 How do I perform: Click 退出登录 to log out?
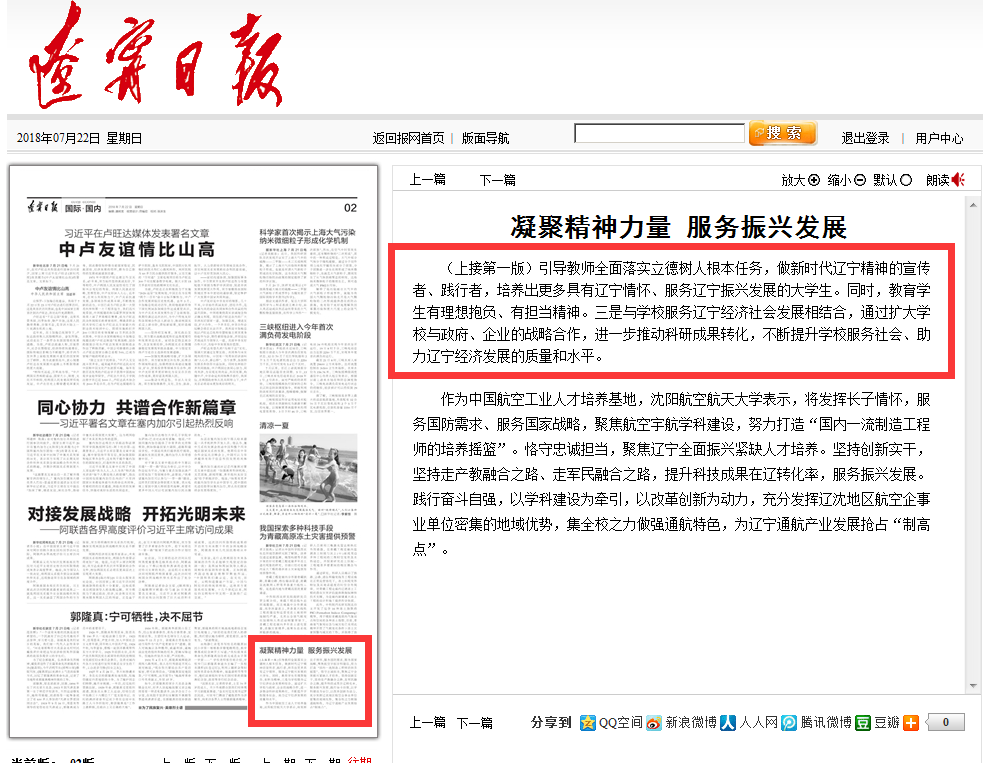(865, 138)
